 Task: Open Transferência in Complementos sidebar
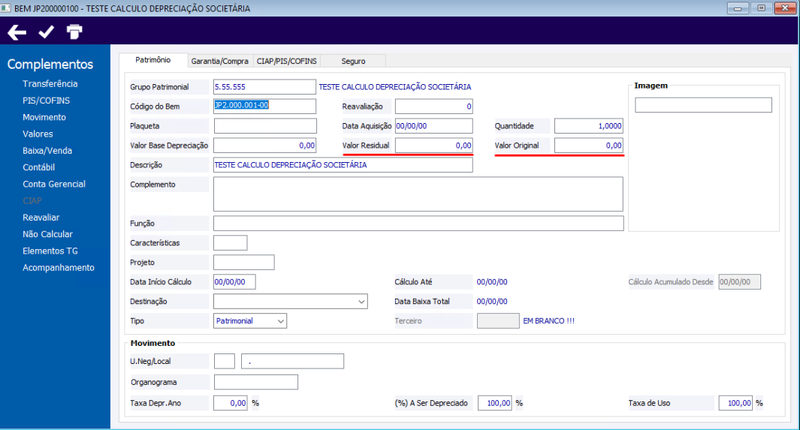tap(50, 84)
